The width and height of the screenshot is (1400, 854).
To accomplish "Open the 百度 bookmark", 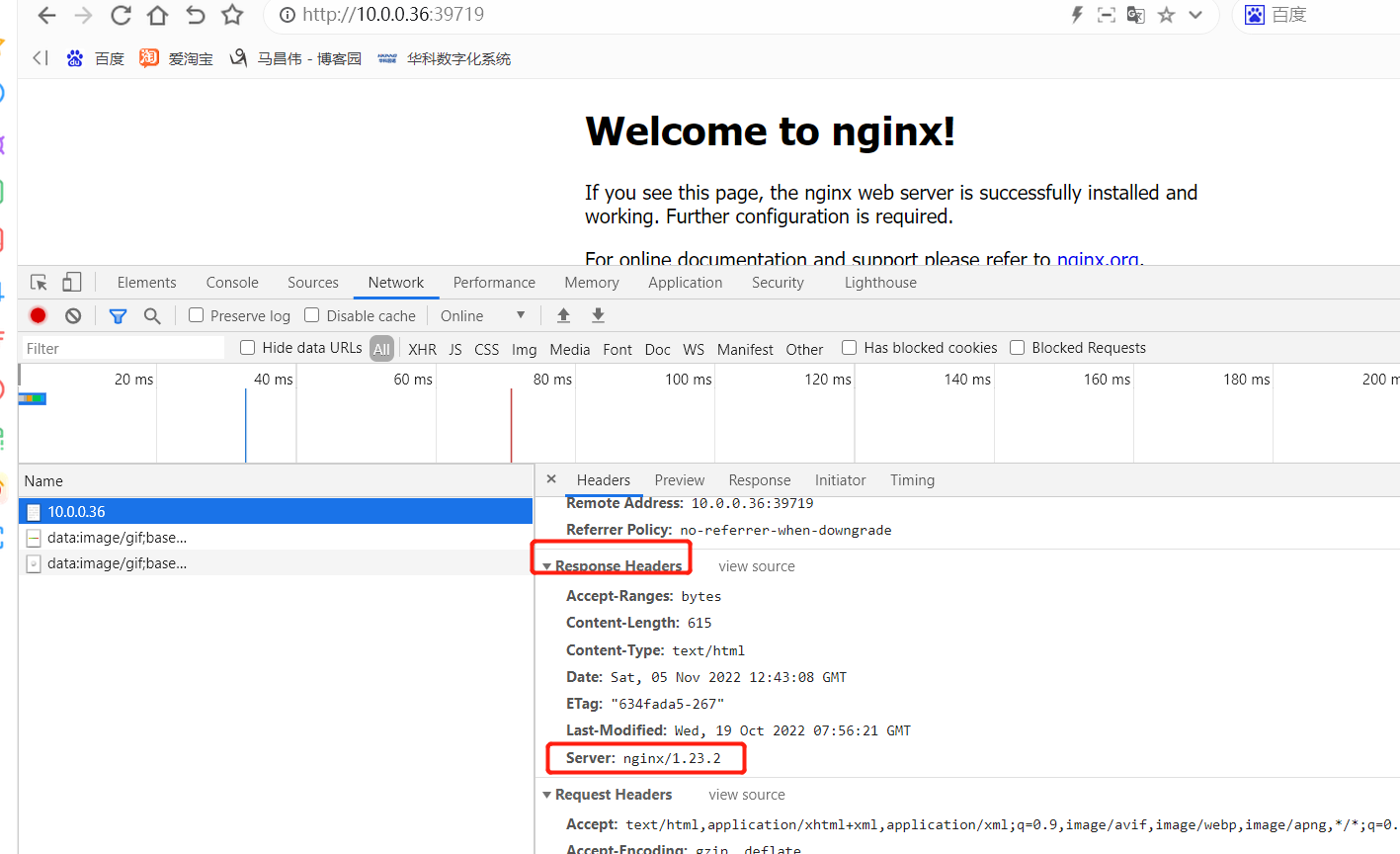I will point(96,58).
